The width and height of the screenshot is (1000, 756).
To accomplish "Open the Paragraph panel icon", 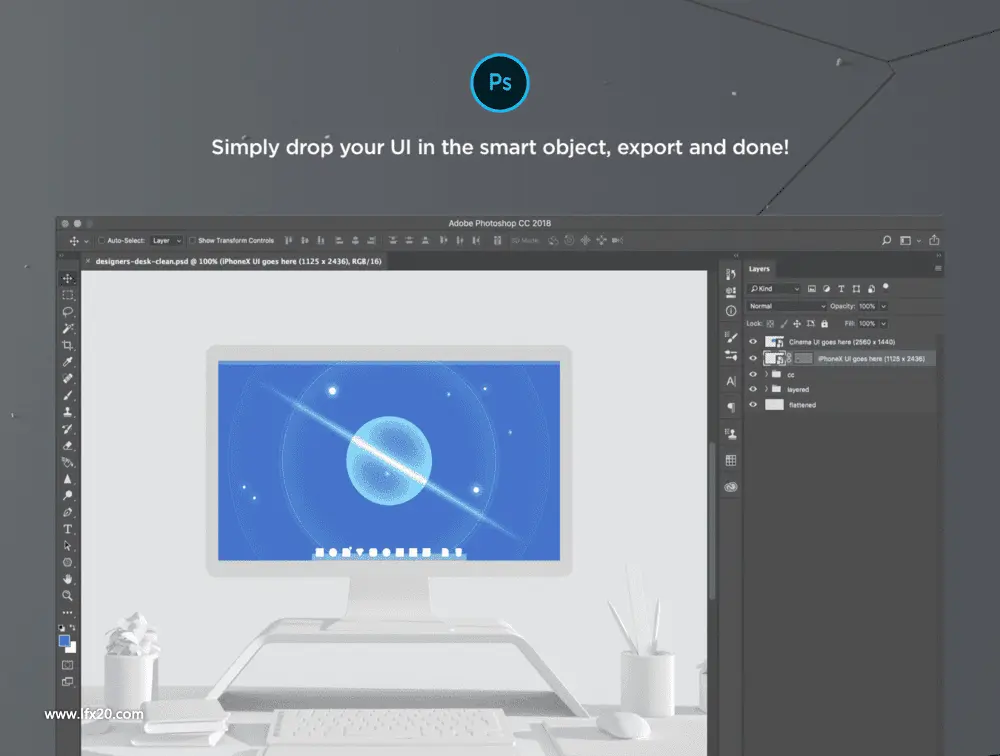I will coord(731,407).
